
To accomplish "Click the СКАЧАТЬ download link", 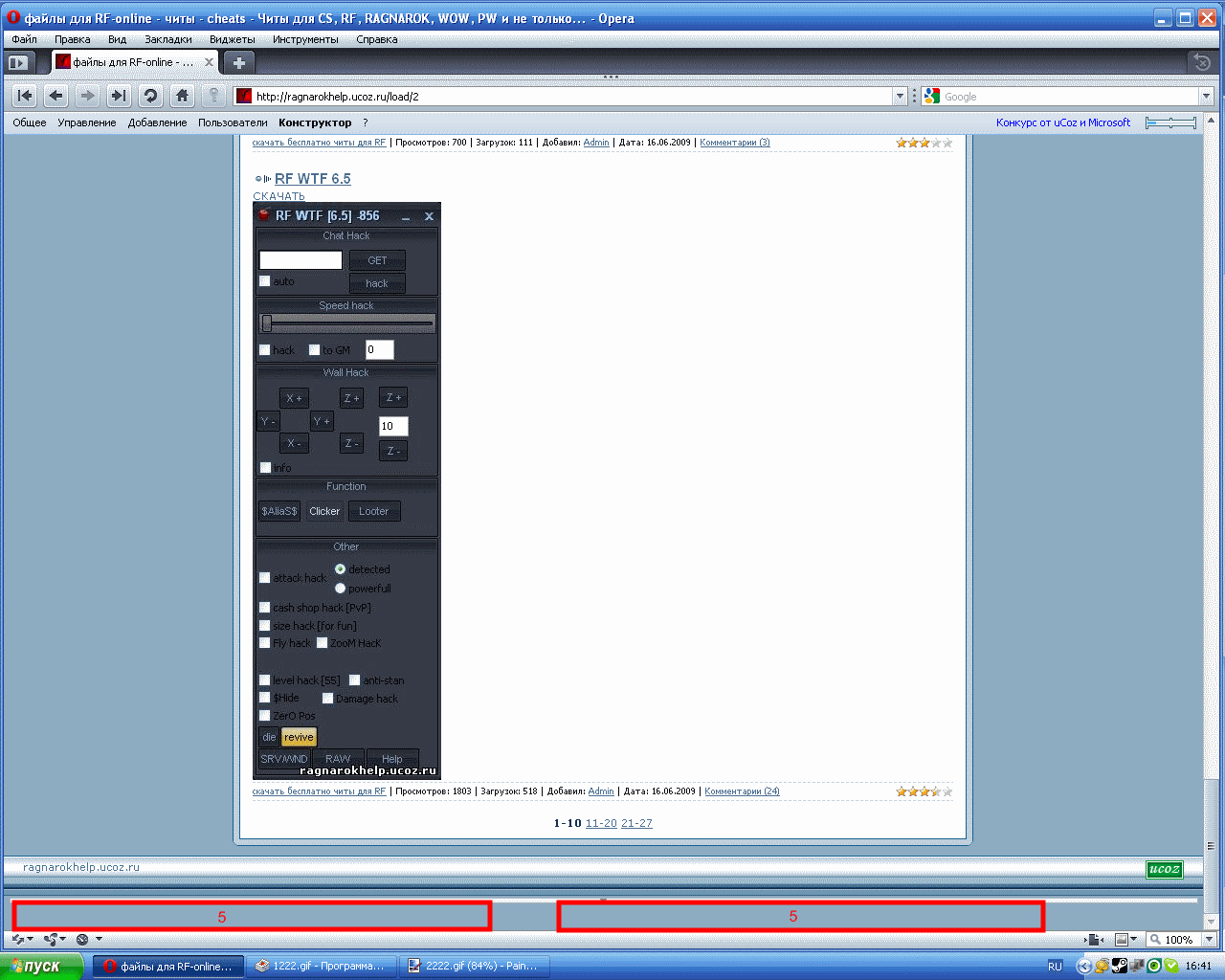I will (278, 196).
